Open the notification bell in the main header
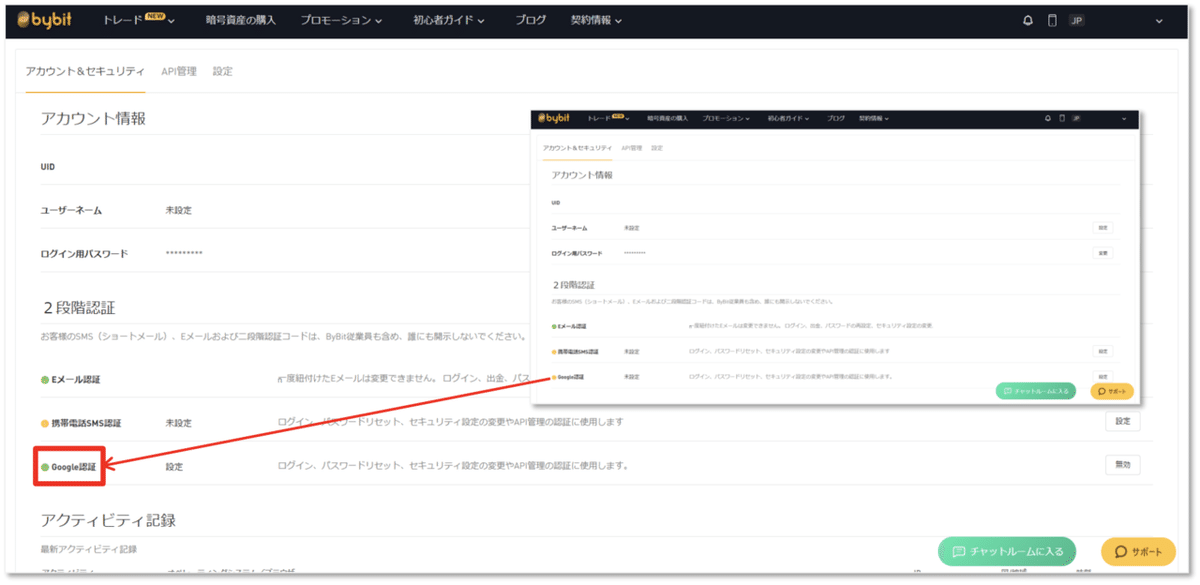The image size is (1200, 585). [1027, 21]
